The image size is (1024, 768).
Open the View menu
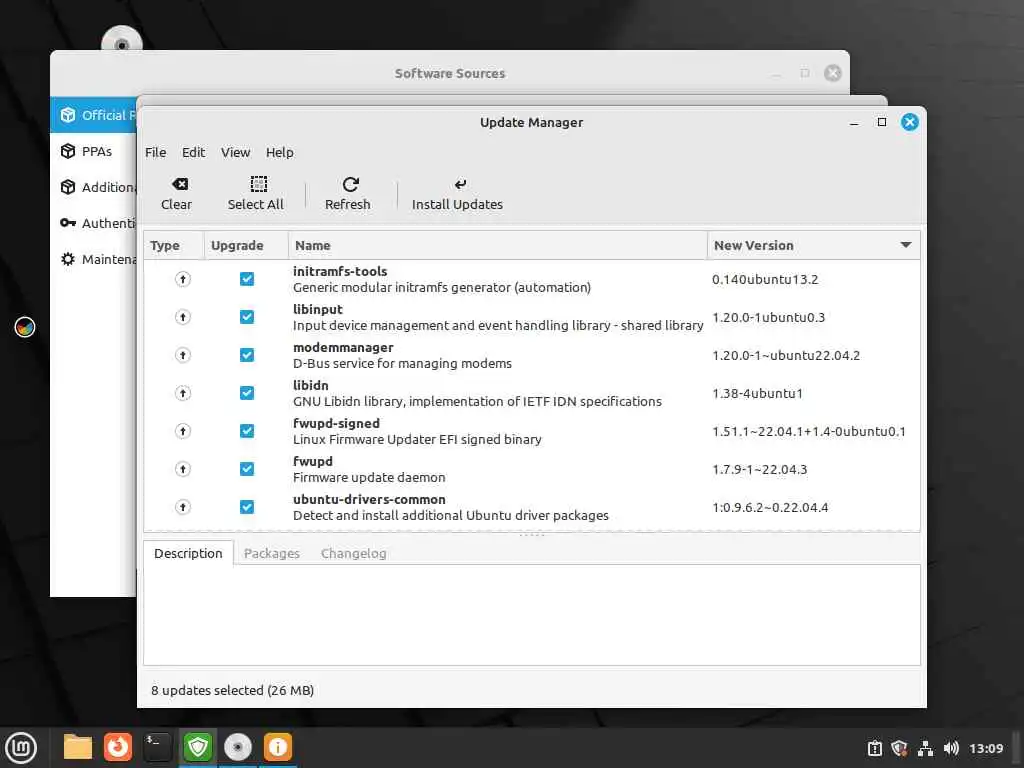click(x=235, y=152)
